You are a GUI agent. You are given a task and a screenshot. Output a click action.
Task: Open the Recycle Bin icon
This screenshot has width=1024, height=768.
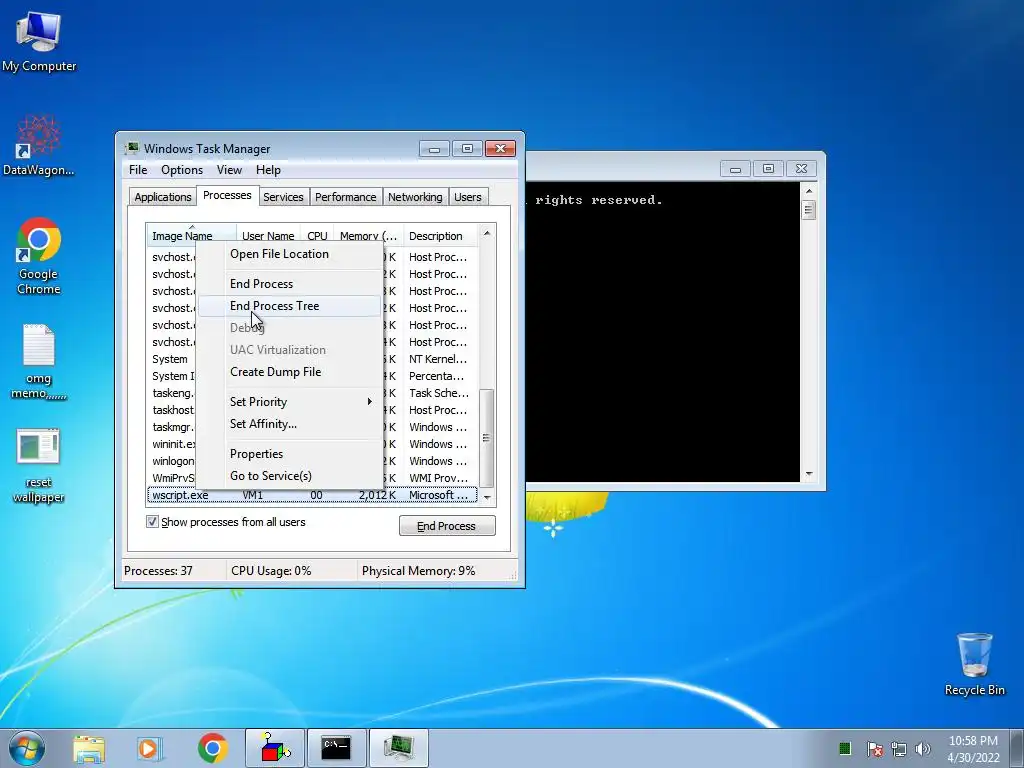pyautogui.click(x=974, y=664)
